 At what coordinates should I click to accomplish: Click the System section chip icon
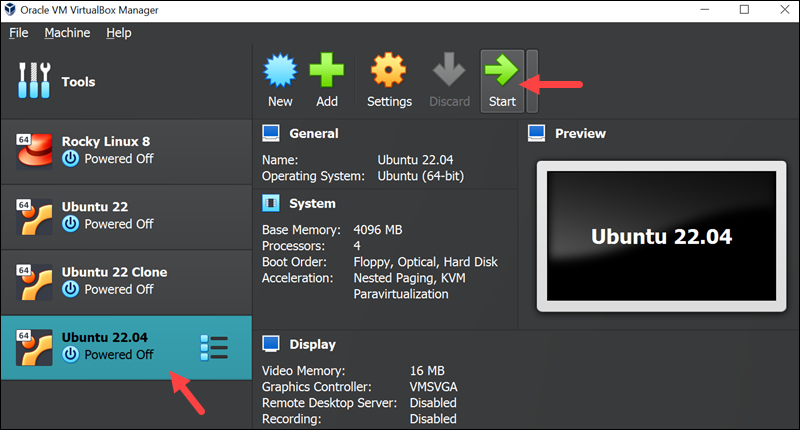pyautogui.click(x=271, y=203)
